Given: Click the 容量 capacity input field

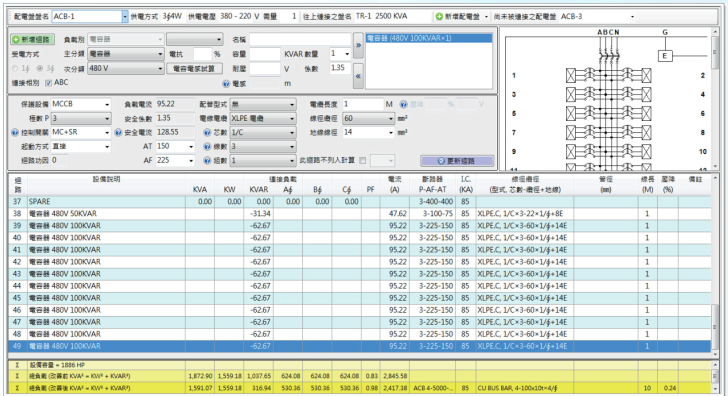Looking at the screenshot, I should pyautogui.click(x=265, y=54).
